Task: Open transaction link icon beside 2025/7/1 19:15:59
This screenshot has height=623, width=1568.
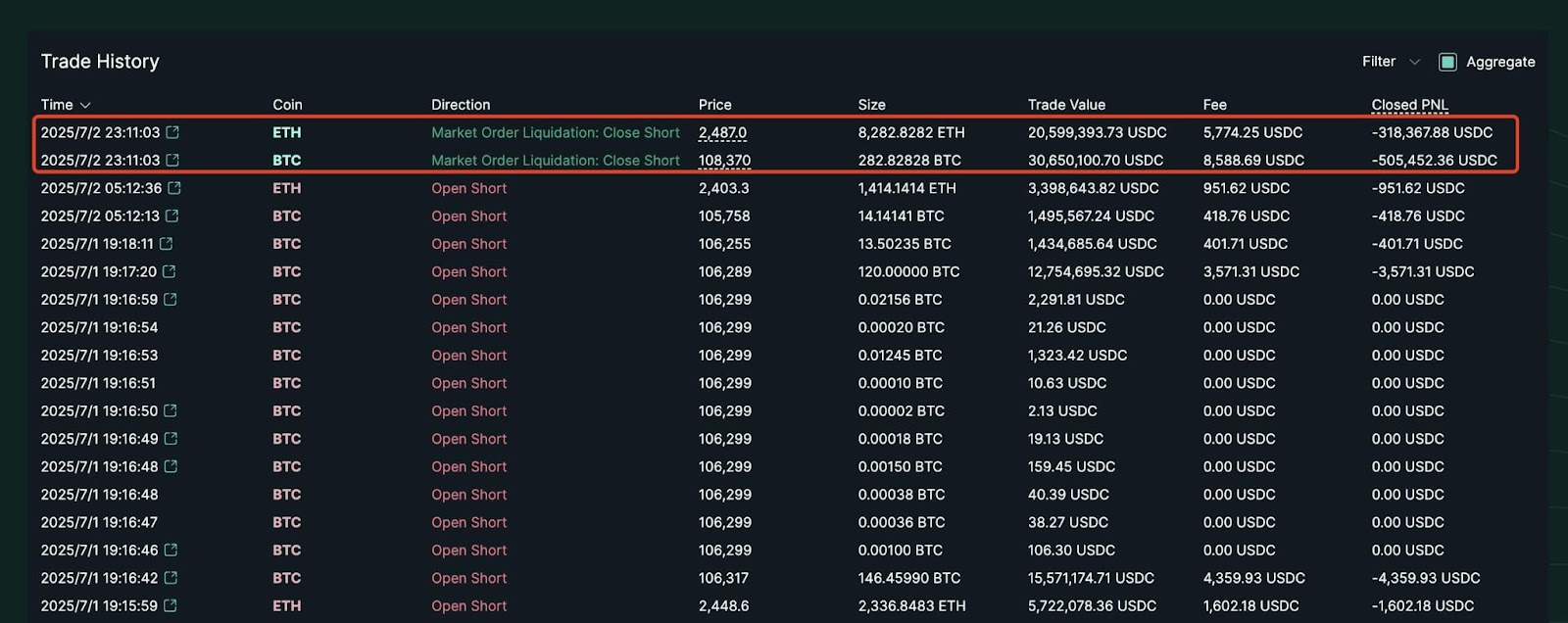Action: 171,605
